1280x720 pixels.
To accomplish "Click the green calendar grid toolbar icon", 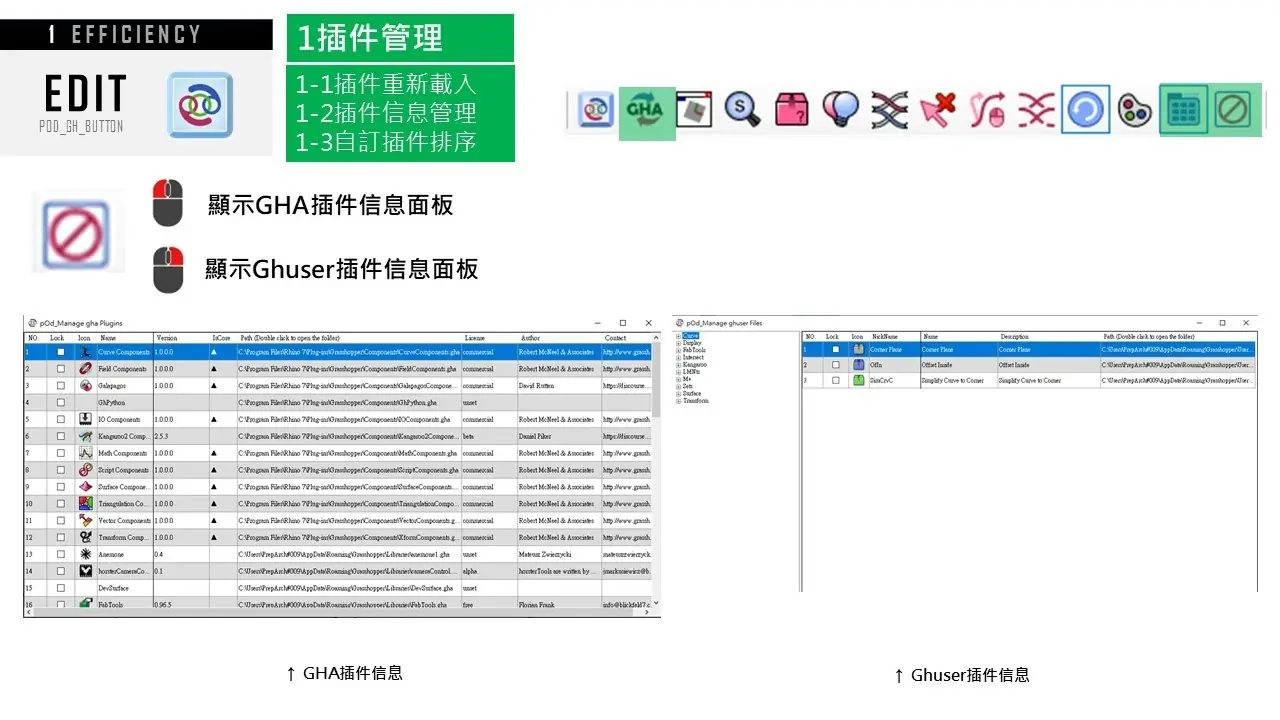I will point(1183,110).
